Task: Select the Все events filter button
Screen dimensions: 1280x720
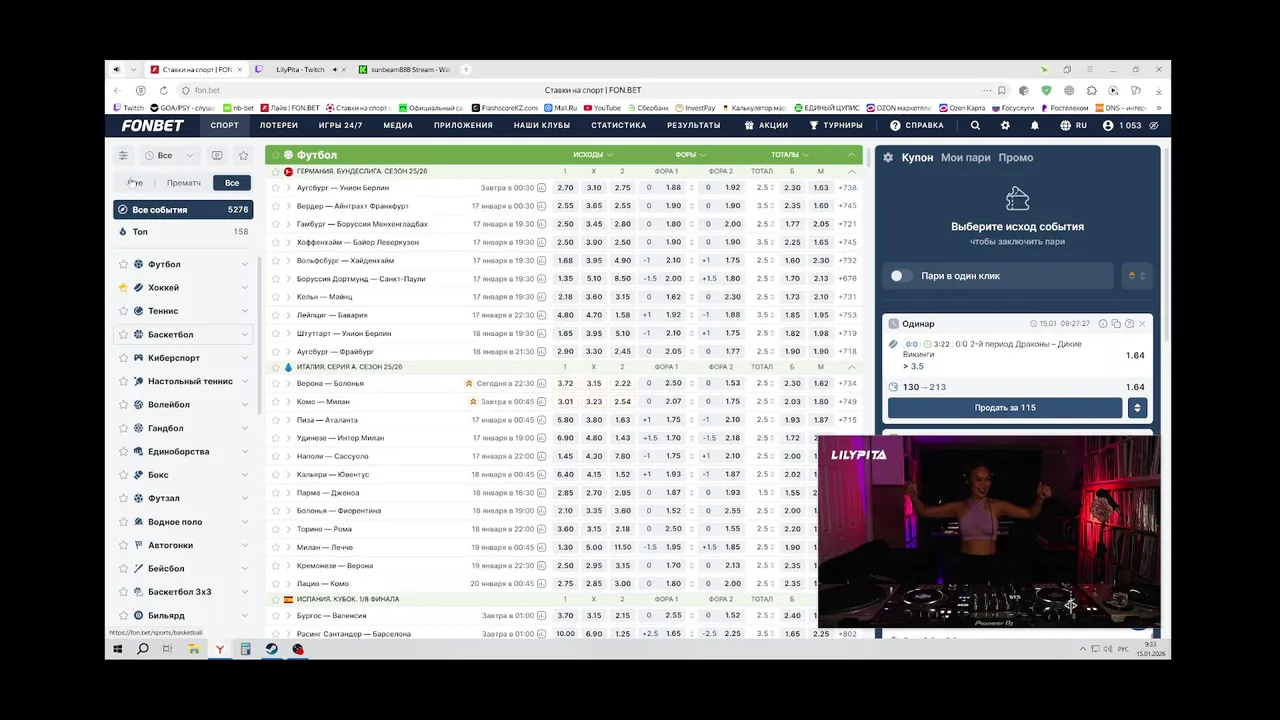Action: [232, 183]
